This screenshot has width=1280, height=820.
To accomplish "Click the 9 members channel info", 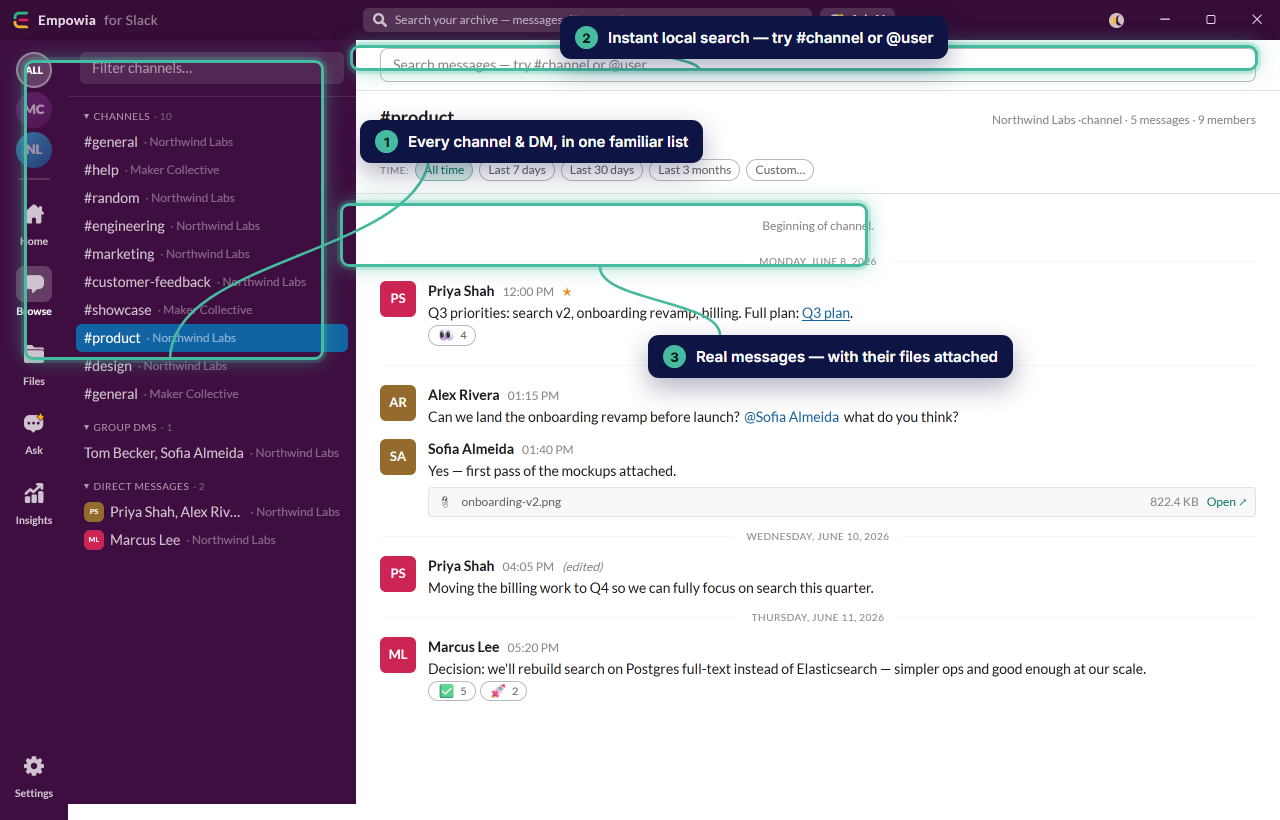I will 1226,120.
